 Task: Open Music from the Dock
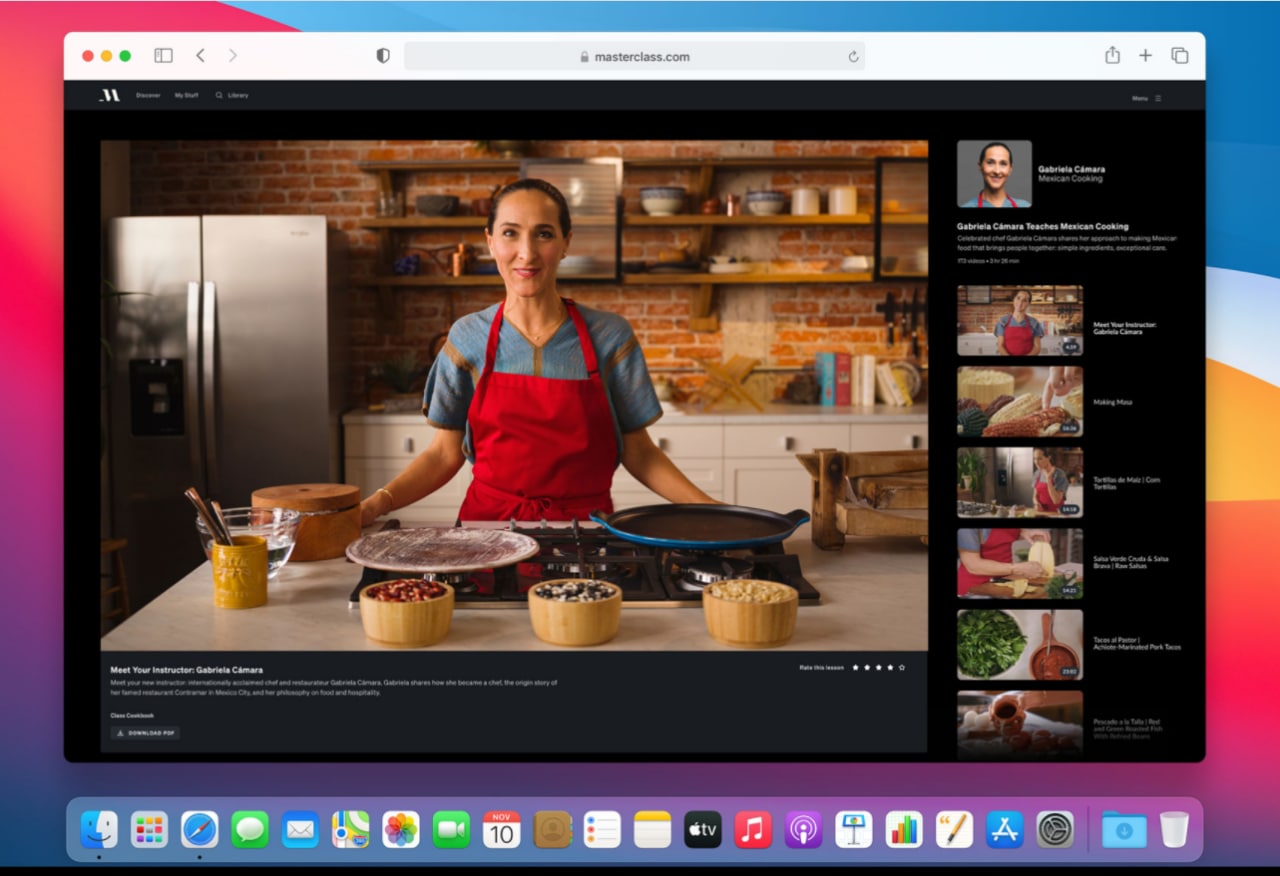coord(753,829)
